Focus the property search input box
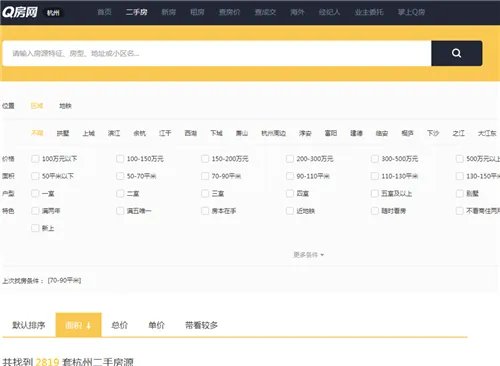This screenshot has height=366, width=500. 217,53
